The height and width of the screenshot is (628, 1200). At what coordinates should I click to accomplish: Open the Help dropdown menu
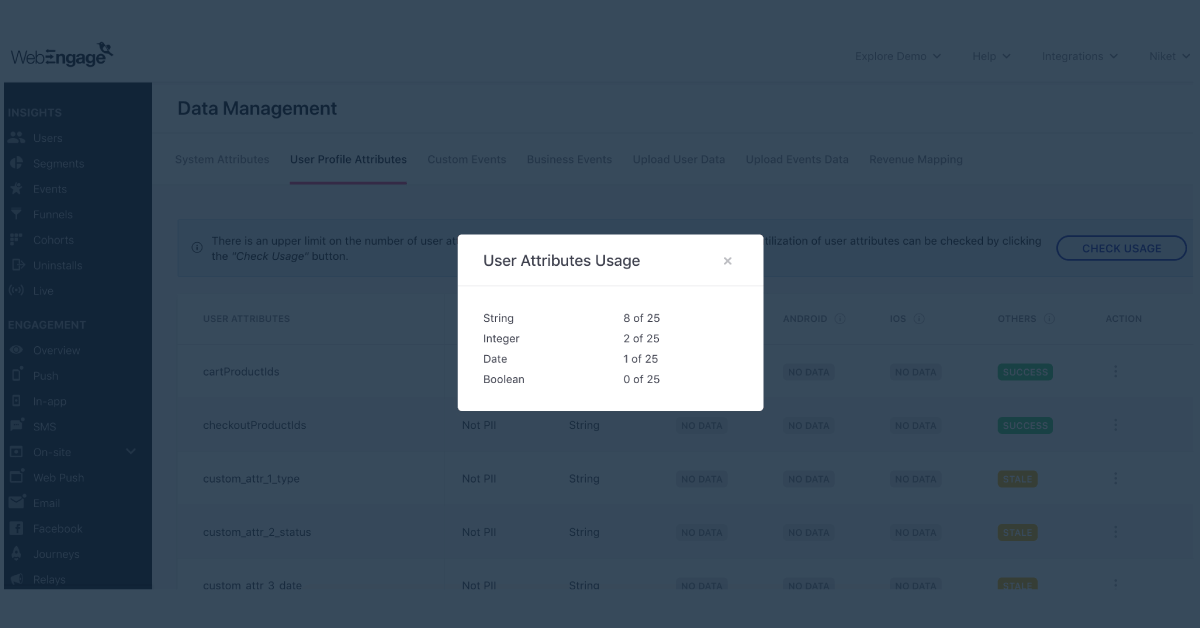point(990,57)
